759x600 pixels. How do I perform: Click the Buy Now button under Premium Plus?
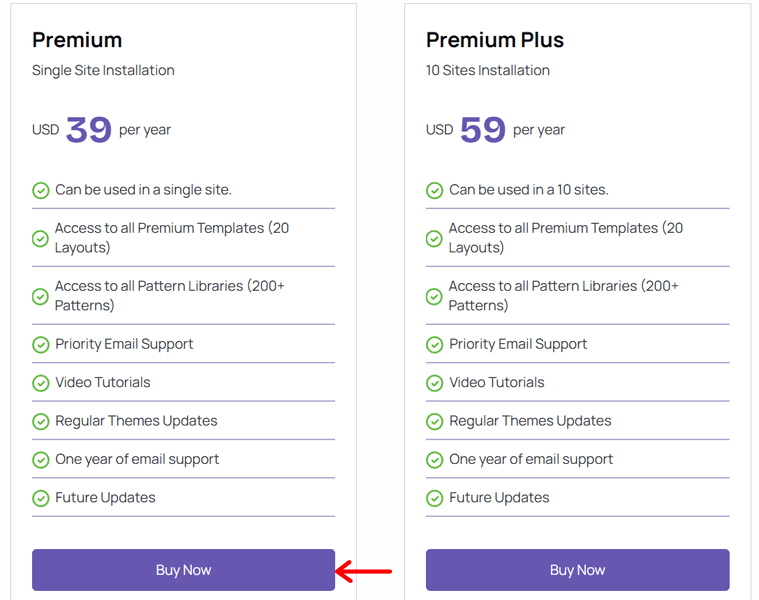[577, 570]
